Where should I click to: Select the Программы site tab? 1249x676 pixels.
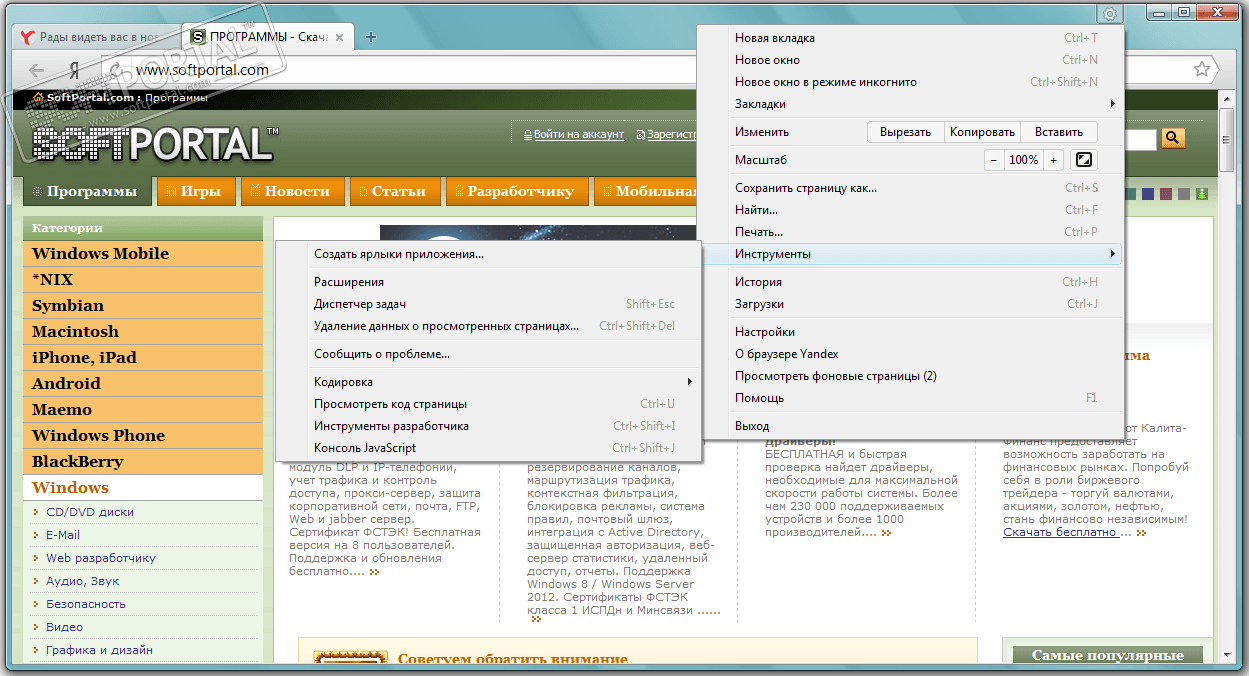(86, 191)
